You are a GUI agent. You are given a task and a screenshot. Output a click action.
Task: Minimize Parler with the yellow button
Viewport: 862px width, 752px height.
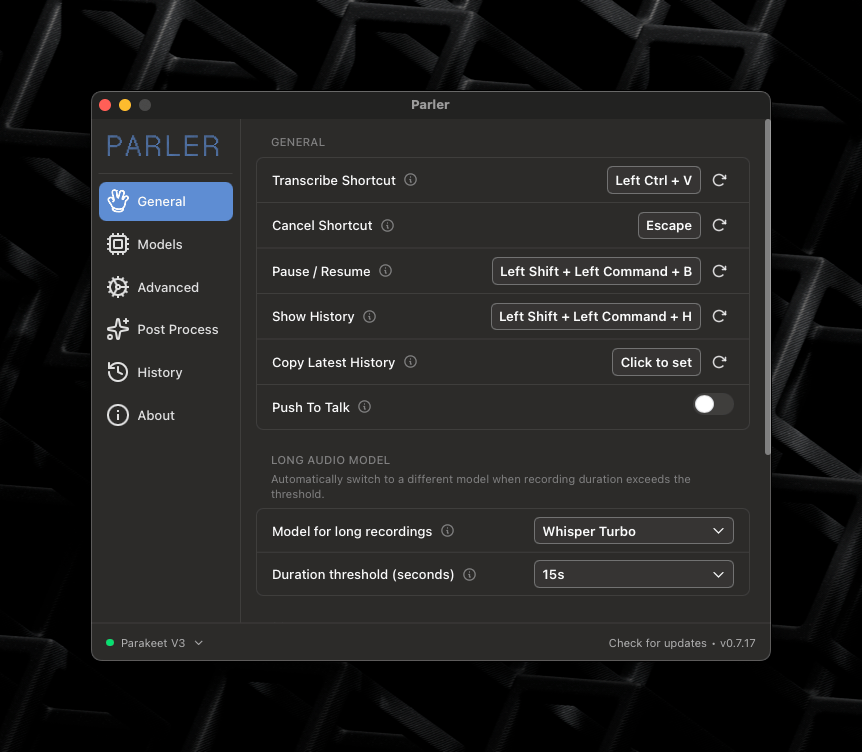125,105
